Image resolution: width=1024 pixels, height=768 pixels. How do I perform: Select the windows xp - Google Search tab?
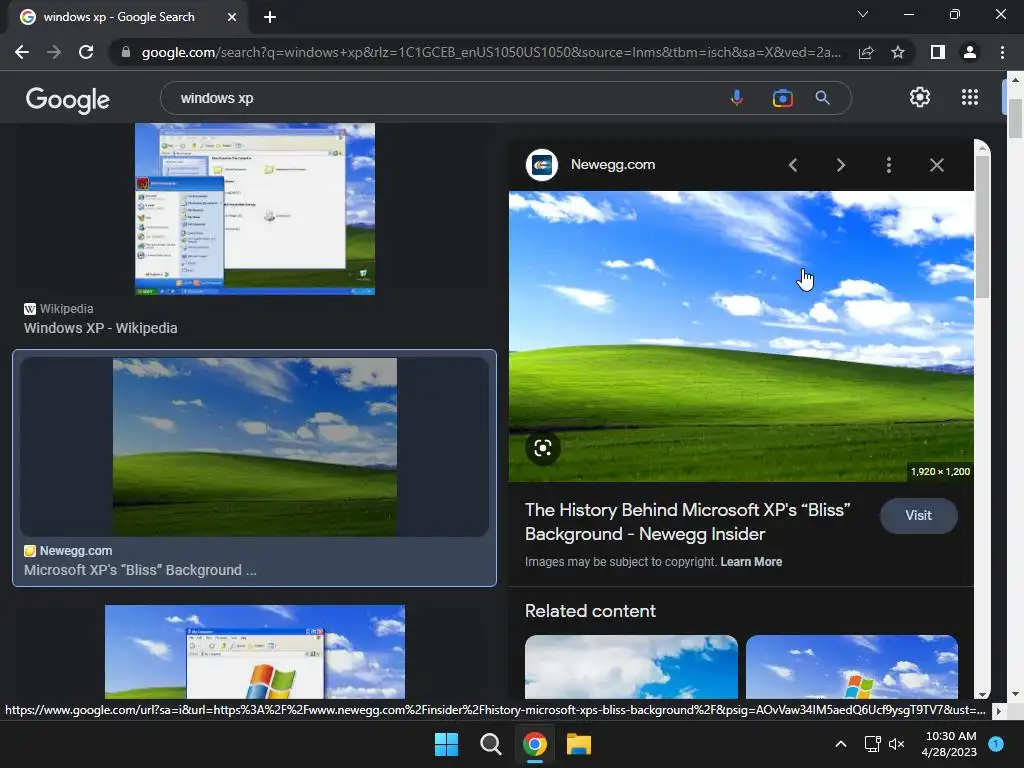pyautogui.click(x=127, y=17)
